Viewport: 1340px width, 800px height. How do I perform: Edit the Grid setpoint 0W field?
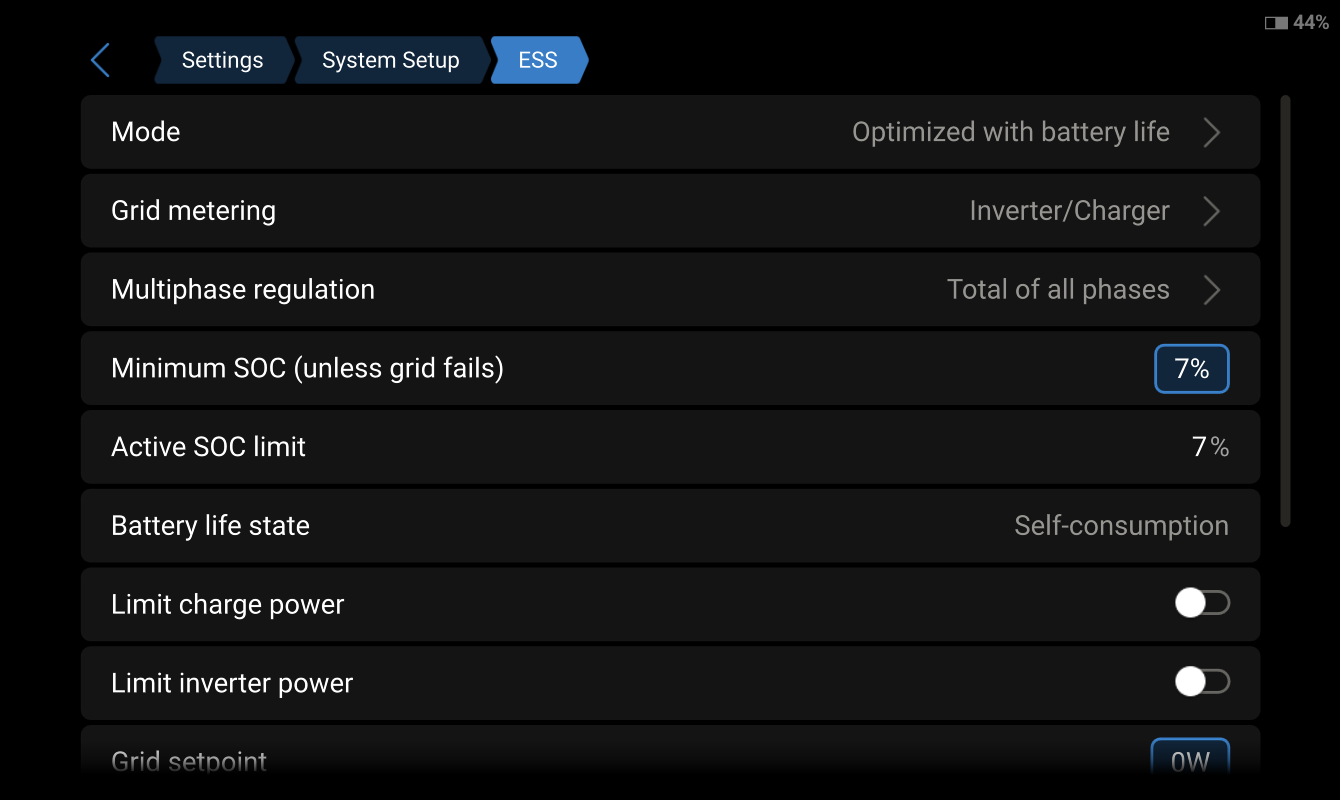point(1190,761)
